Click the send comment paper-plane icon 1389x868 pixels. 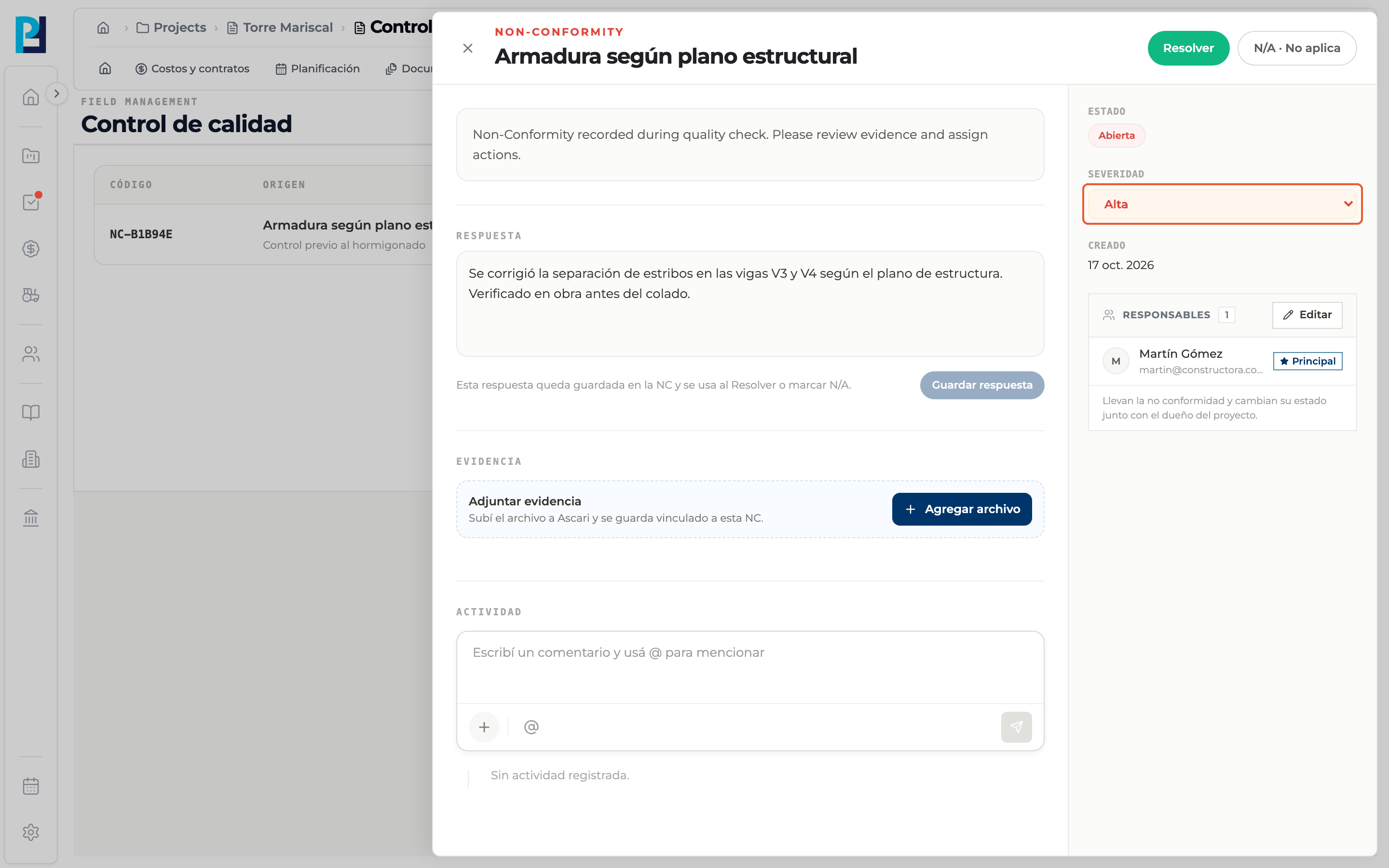click(x=1016, y=727)
